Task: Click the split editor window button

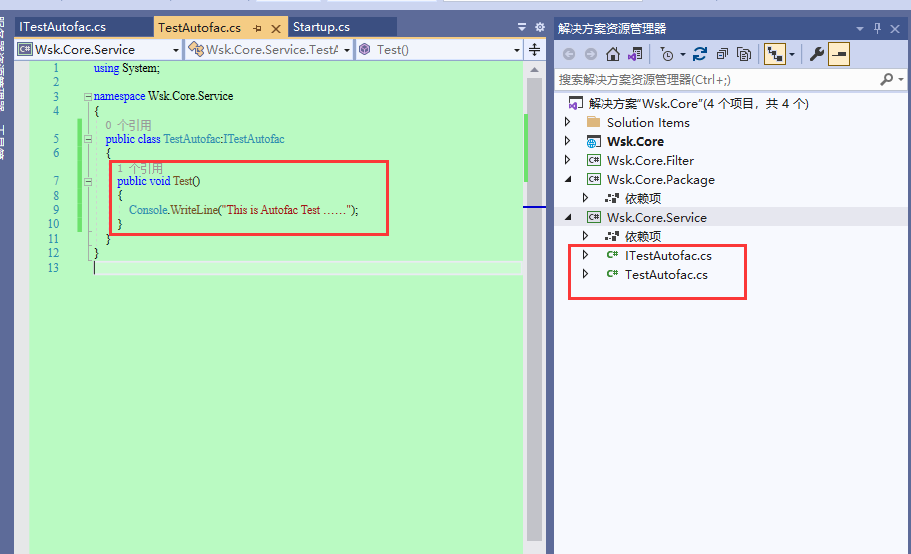Action: click(x=535, y=49)
